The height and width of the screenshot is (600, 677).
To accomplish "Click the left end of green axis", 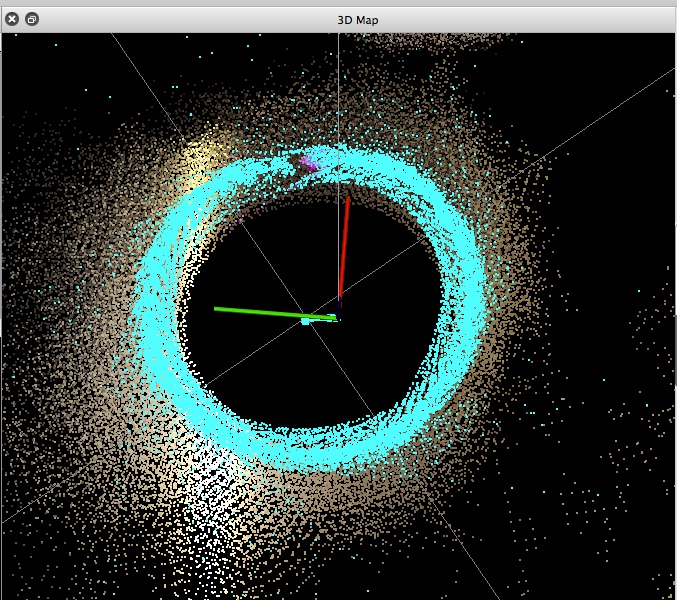I will click(x=218, y=309).
